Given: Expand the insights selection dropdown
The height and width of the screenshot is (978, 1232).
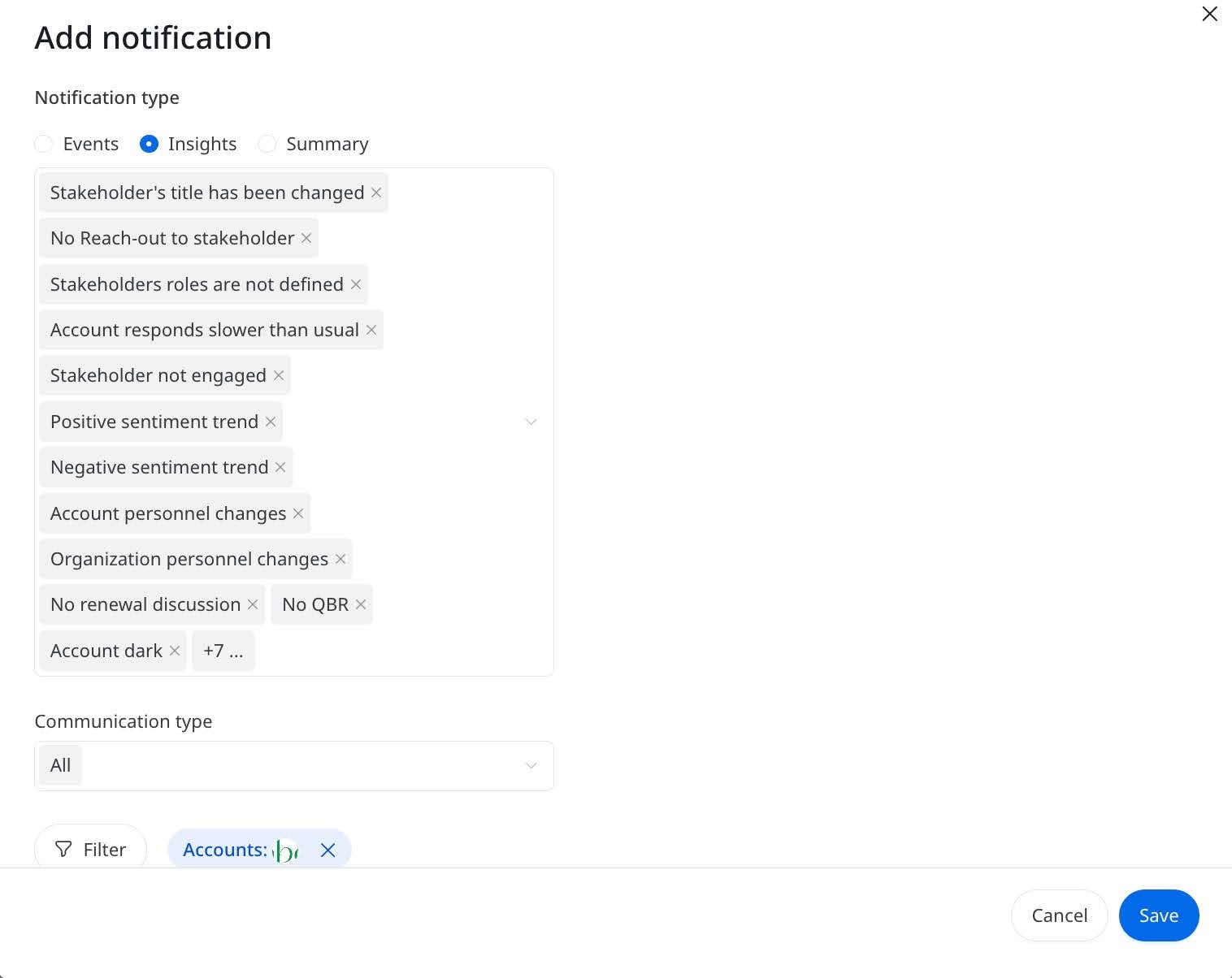Looking at the screenshot, I should tap(531, 422).
